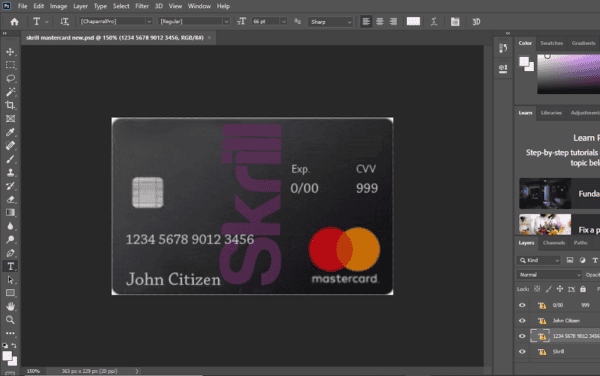Select the Healing Brush tool
Viewport: 600px width, 376px height.
10,146
